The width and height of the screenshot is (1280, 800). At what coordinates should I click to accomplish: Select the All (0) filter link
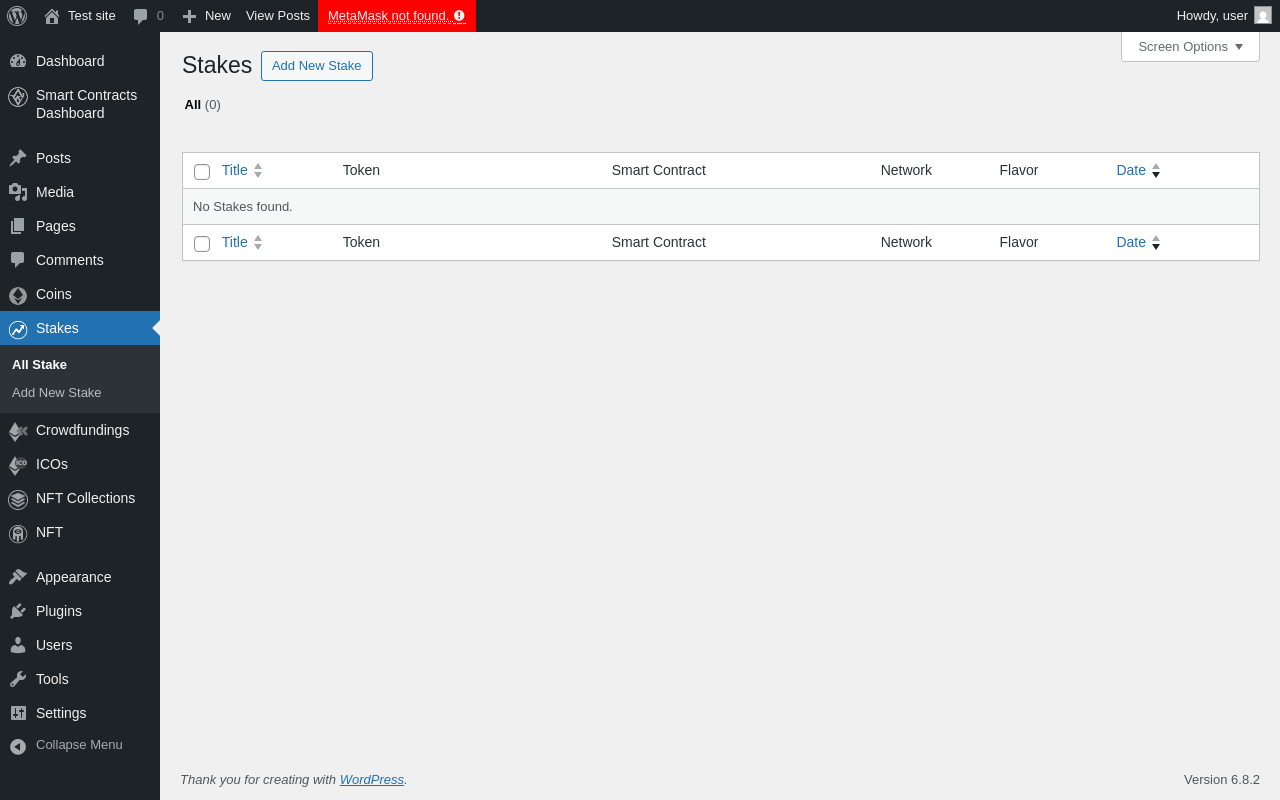coord(202,104)
